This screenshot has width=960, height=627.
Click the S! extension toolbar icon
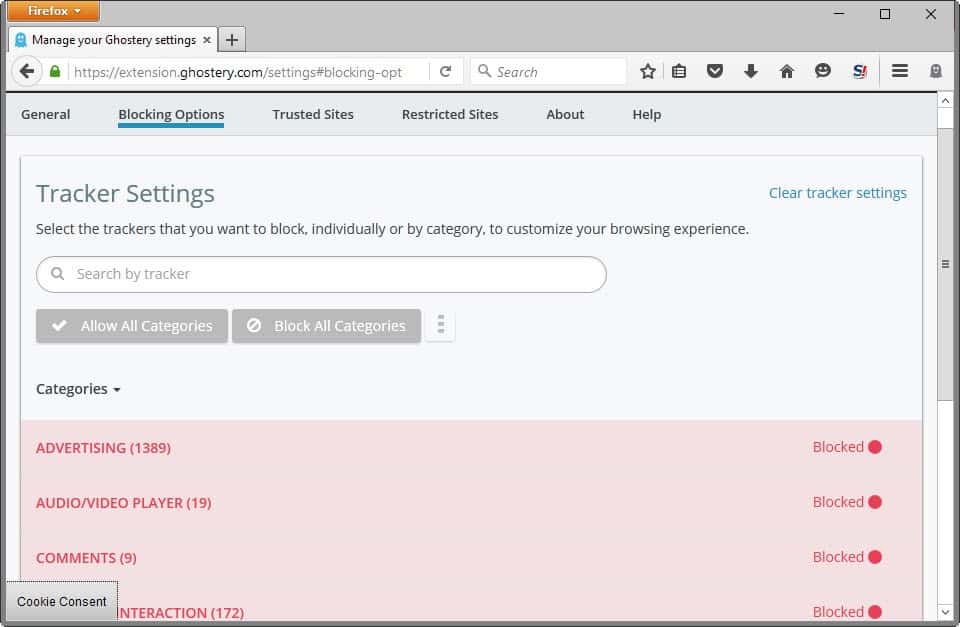tap(860, 72)
